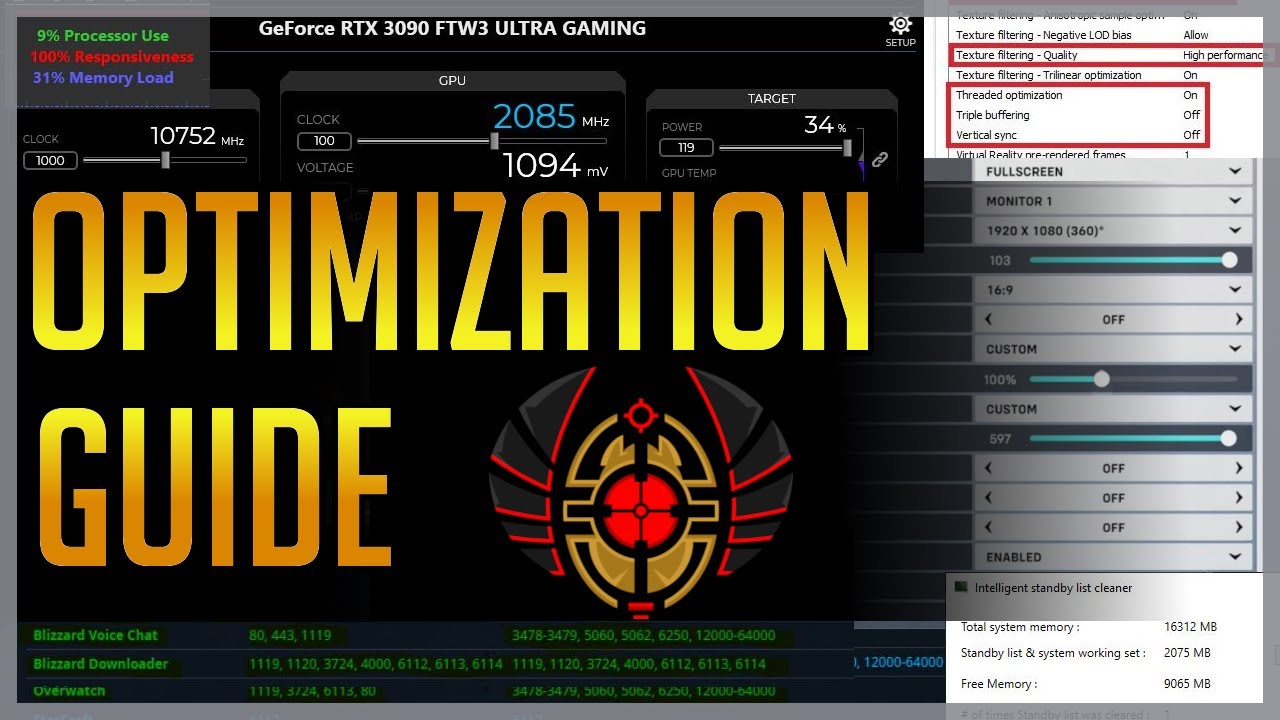Click the Intelligent standby list cleaner window icon
This screenshot has height=720, width=1280.
tap(961, 588)
